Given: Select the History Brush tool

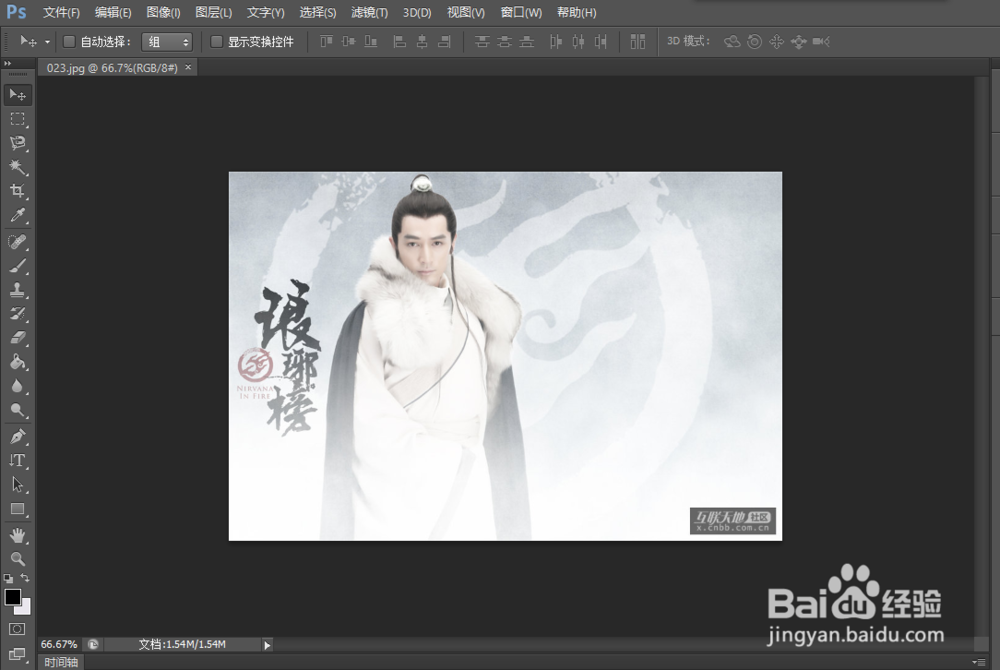Looking at the screenshot, I should click(x=17, y=314).
